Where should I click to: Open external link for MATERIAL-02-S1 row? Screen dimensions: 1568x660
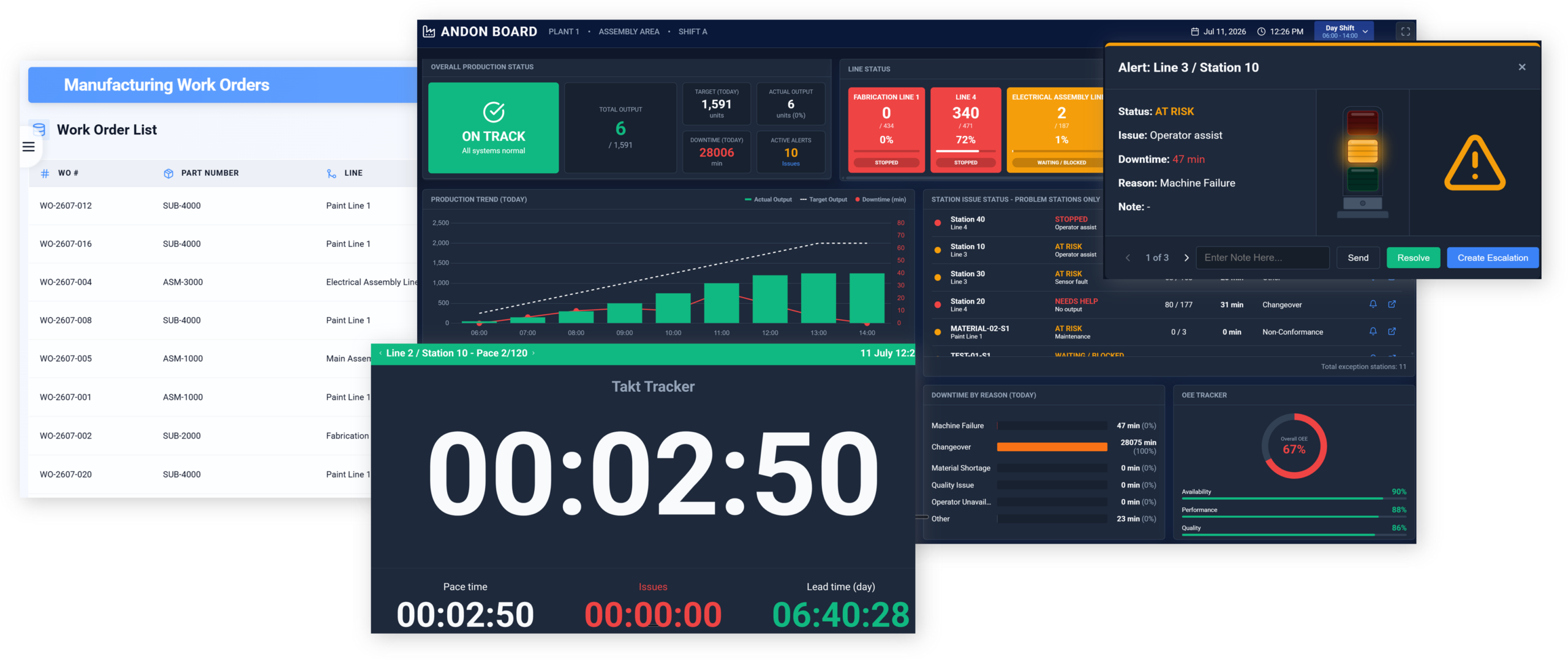[1392, 331]
